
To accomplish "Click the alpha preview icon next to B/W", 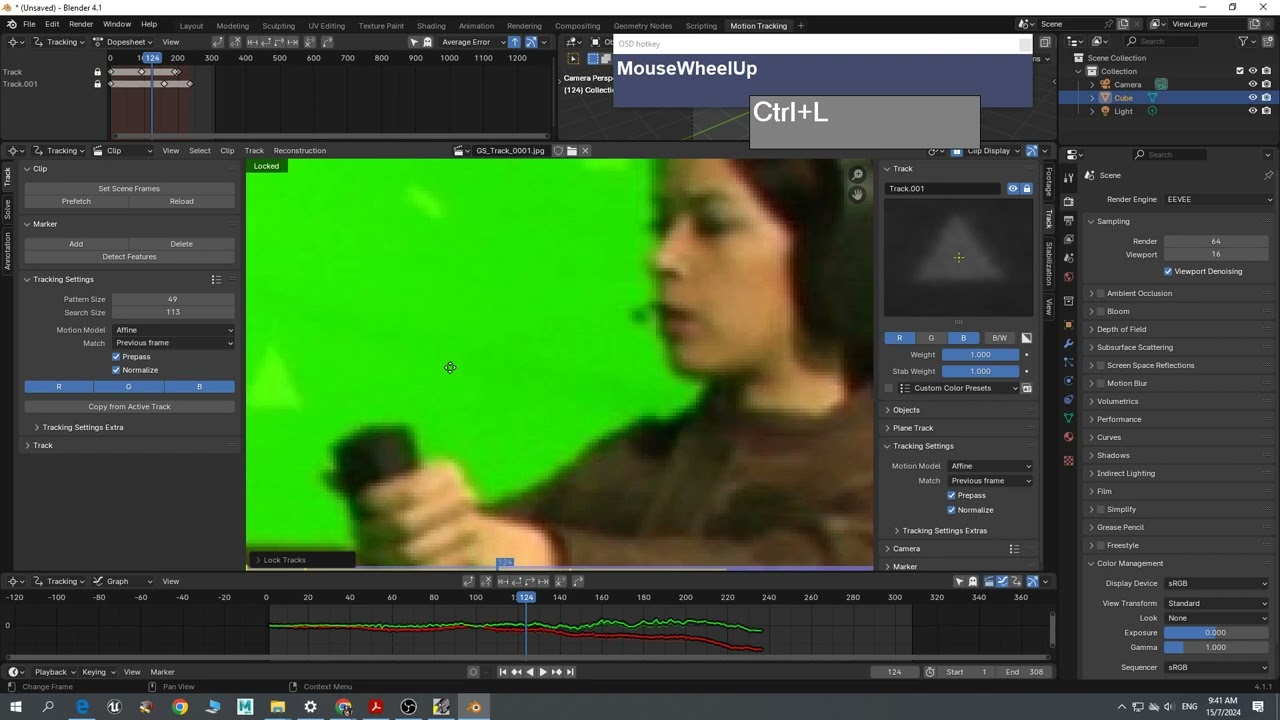I will tap(1026, 338).
